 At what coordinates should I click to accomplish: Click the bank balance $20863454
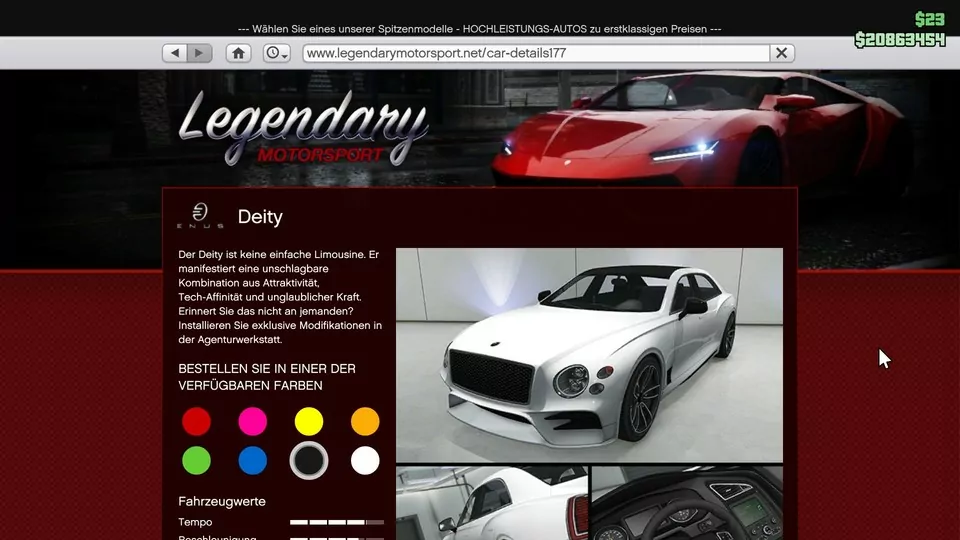tap(900, 40)
